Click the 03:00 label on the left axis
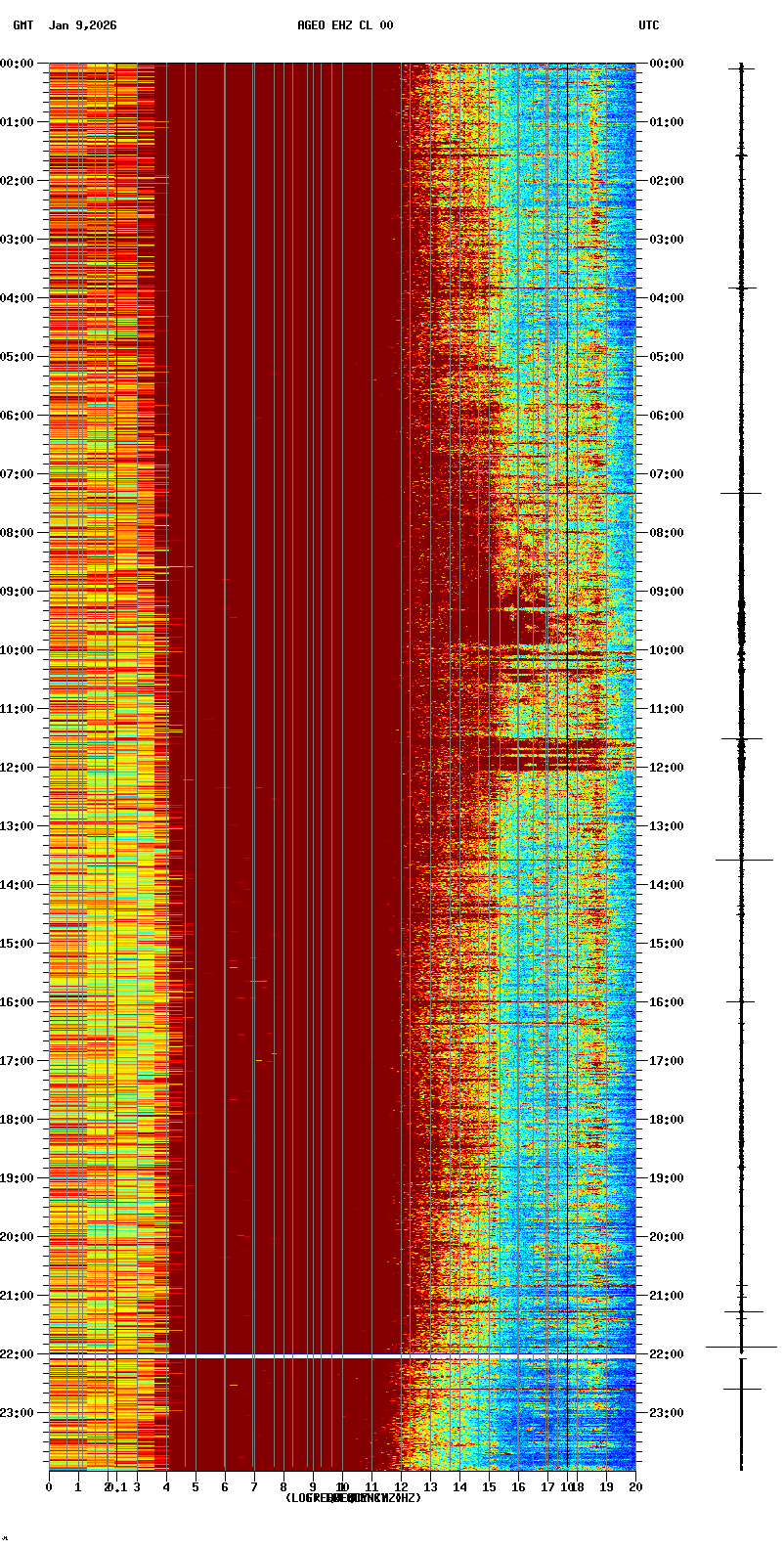Image resolution: width=784 pixels, height=1549 pixels. coord(18,240)
